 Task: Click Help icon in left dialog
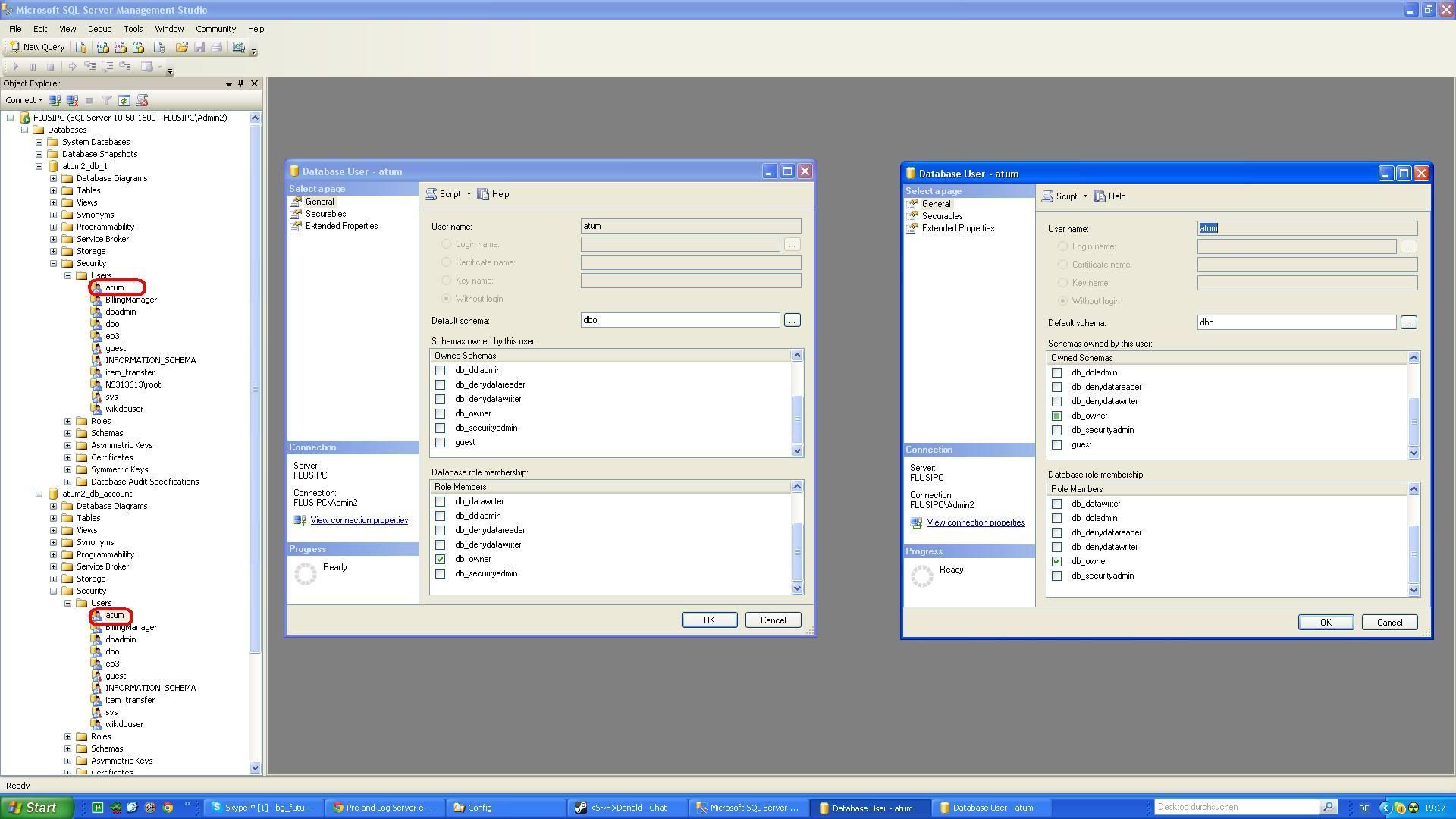(494, 194)
